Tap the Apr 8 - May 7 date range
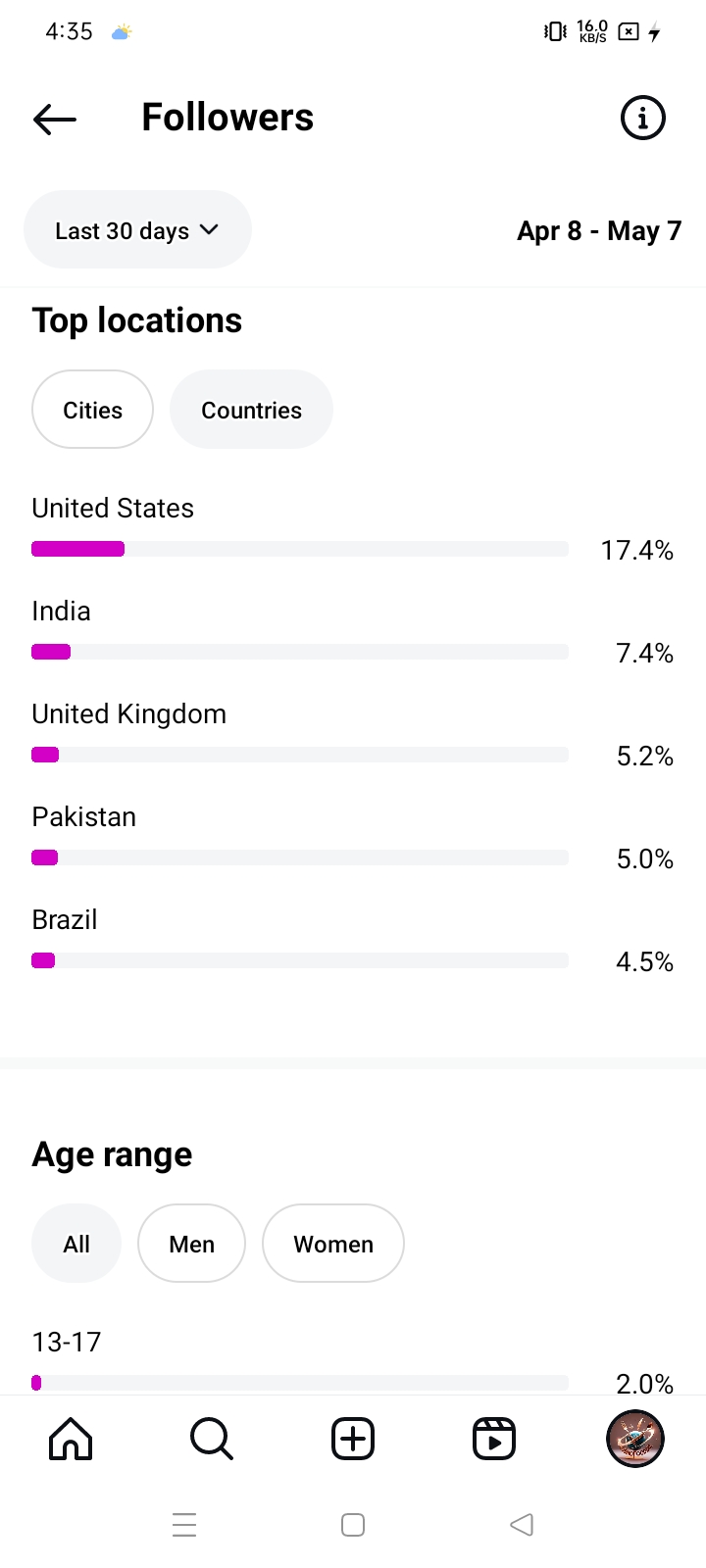The width and height of the screenshot is (706, 1568). tap(599, 231)
